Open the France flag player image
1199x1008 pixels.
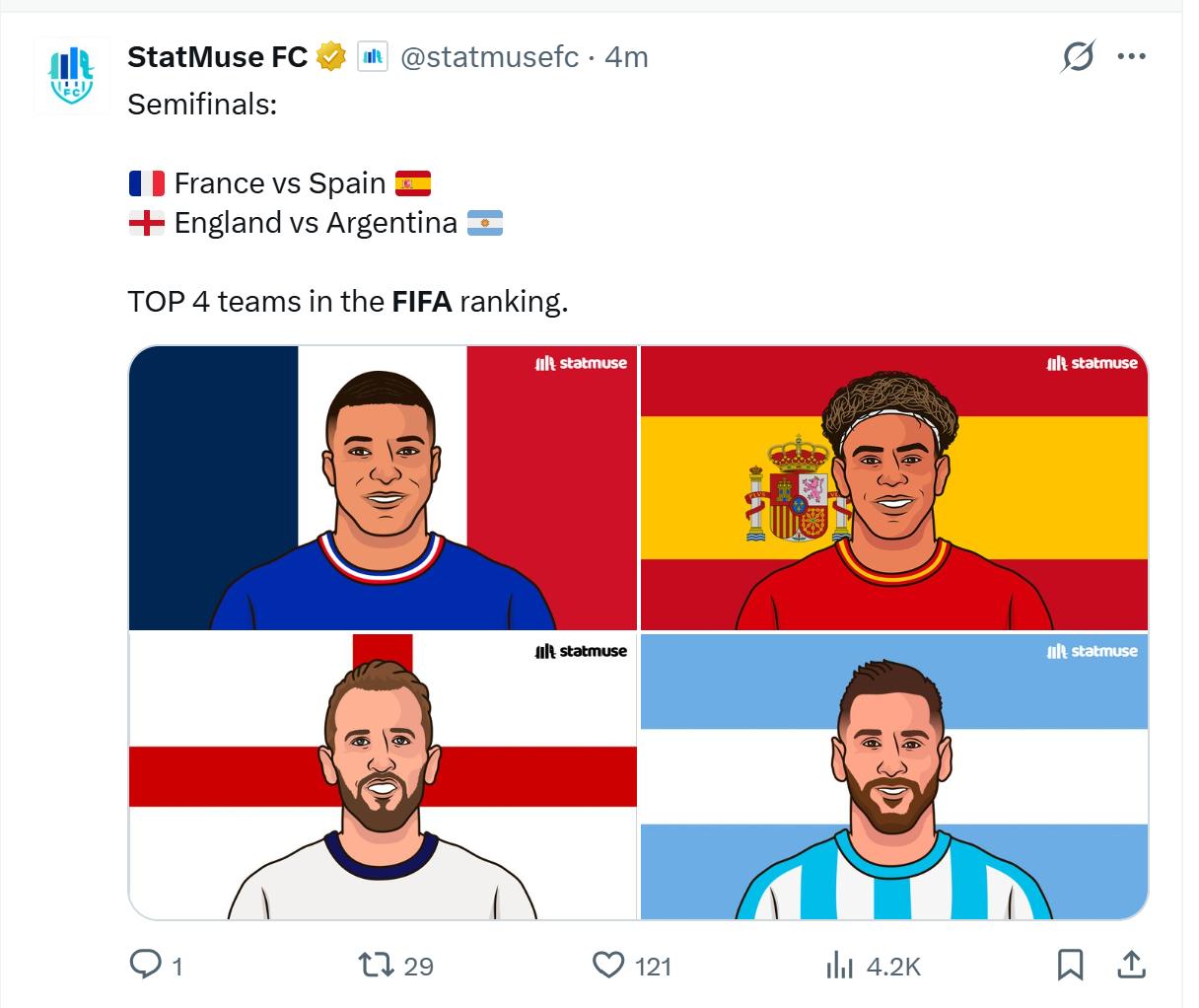point(383,487)
